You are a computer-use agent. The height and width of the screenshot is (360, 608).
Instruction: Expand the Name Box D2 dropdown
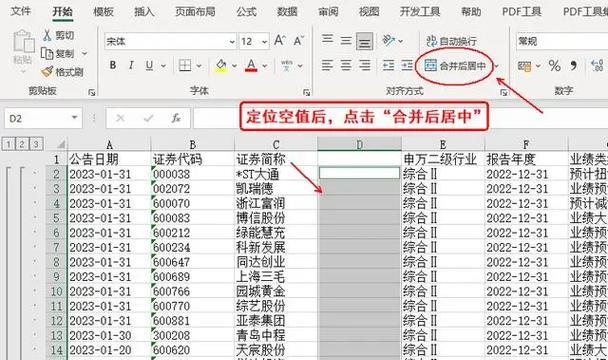[x=74, y=118]
